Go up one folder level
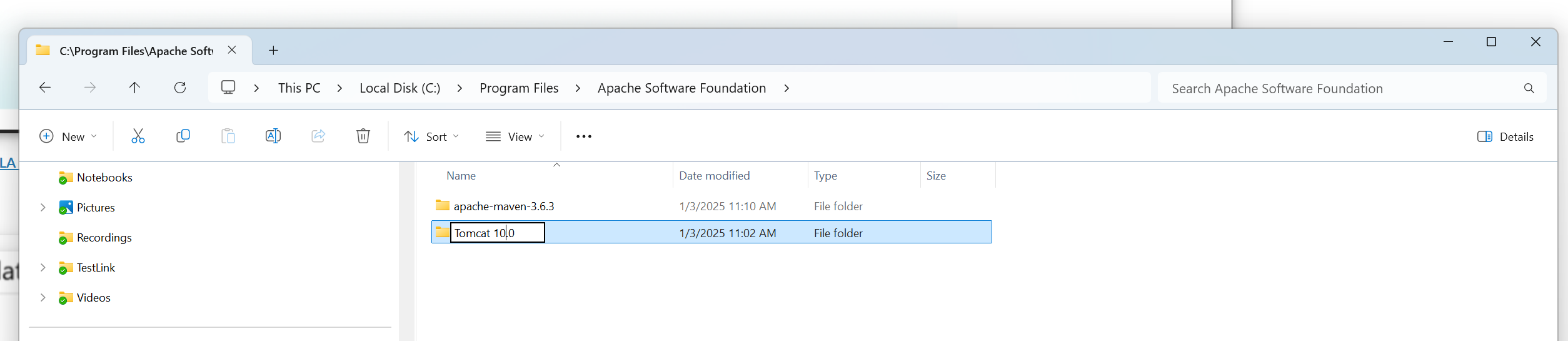 134,88
